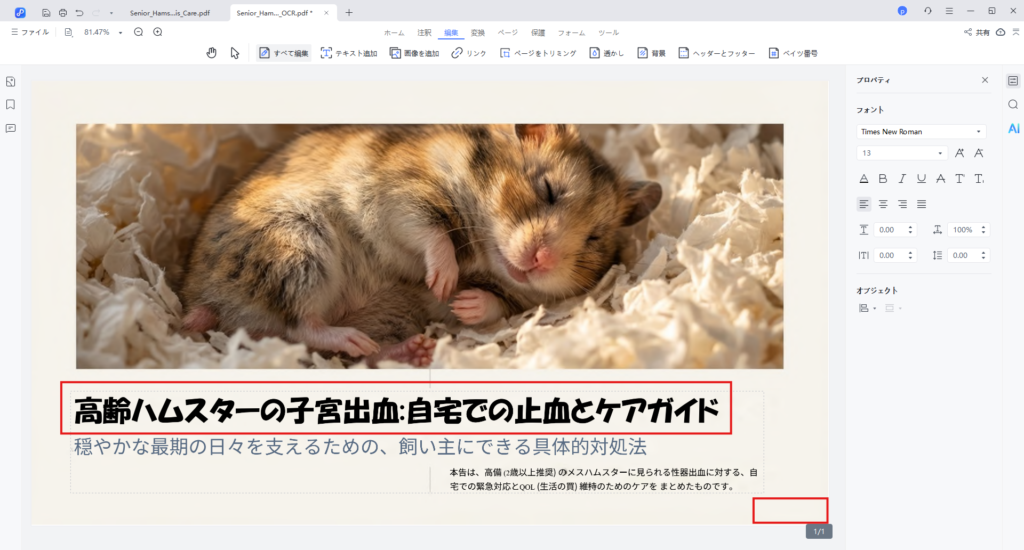Click the テキスト追加 button
This screenshot has width=1024, height=550.
click(x=349, y=53)
